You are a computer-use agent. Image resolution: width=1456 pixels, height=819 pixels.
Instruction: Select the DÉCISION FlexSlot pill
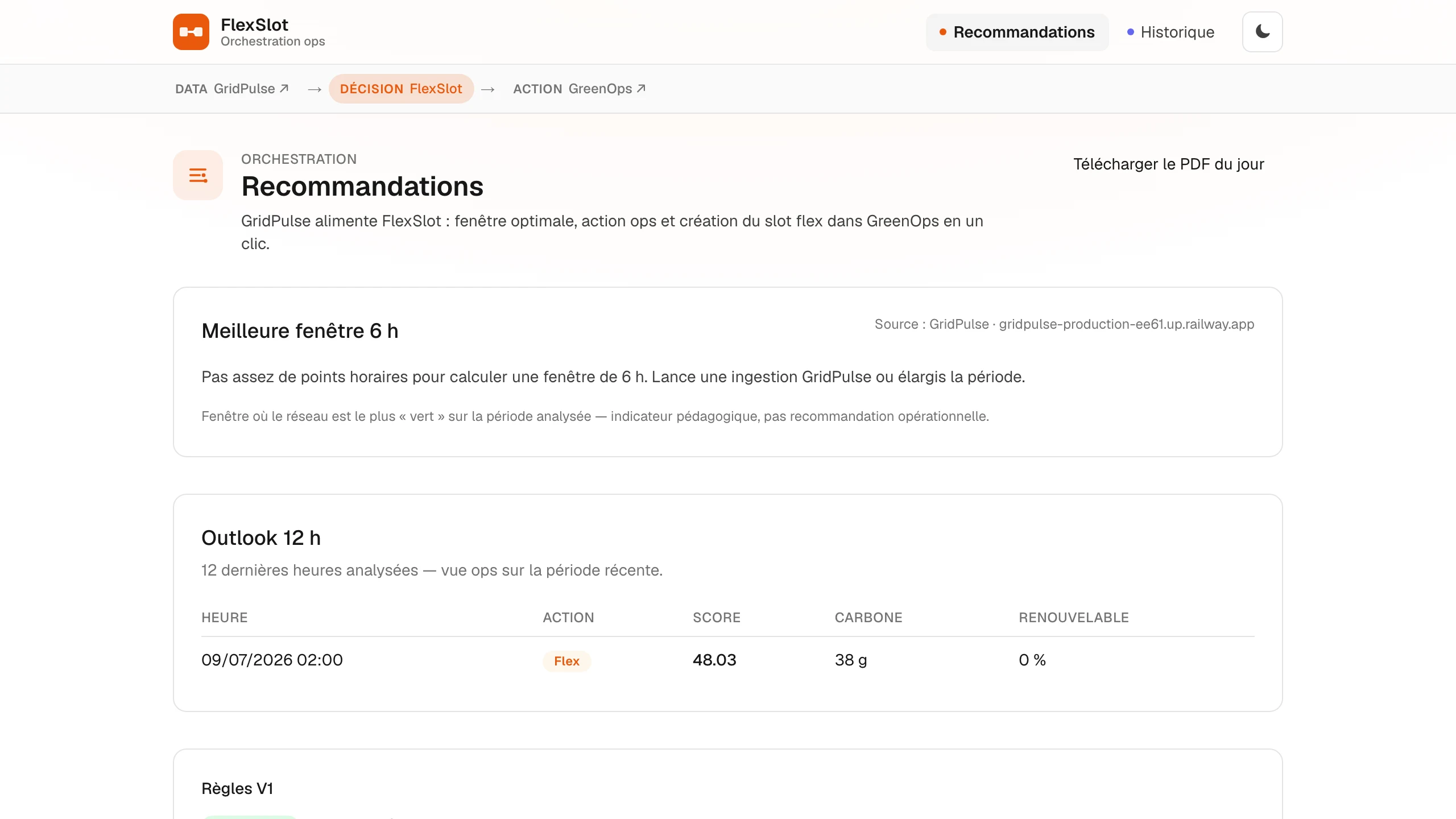point(401,89)
